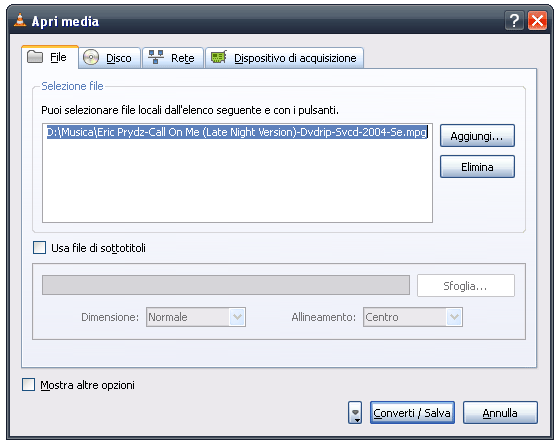Click the network icon on Rete tab

point(156,57)
